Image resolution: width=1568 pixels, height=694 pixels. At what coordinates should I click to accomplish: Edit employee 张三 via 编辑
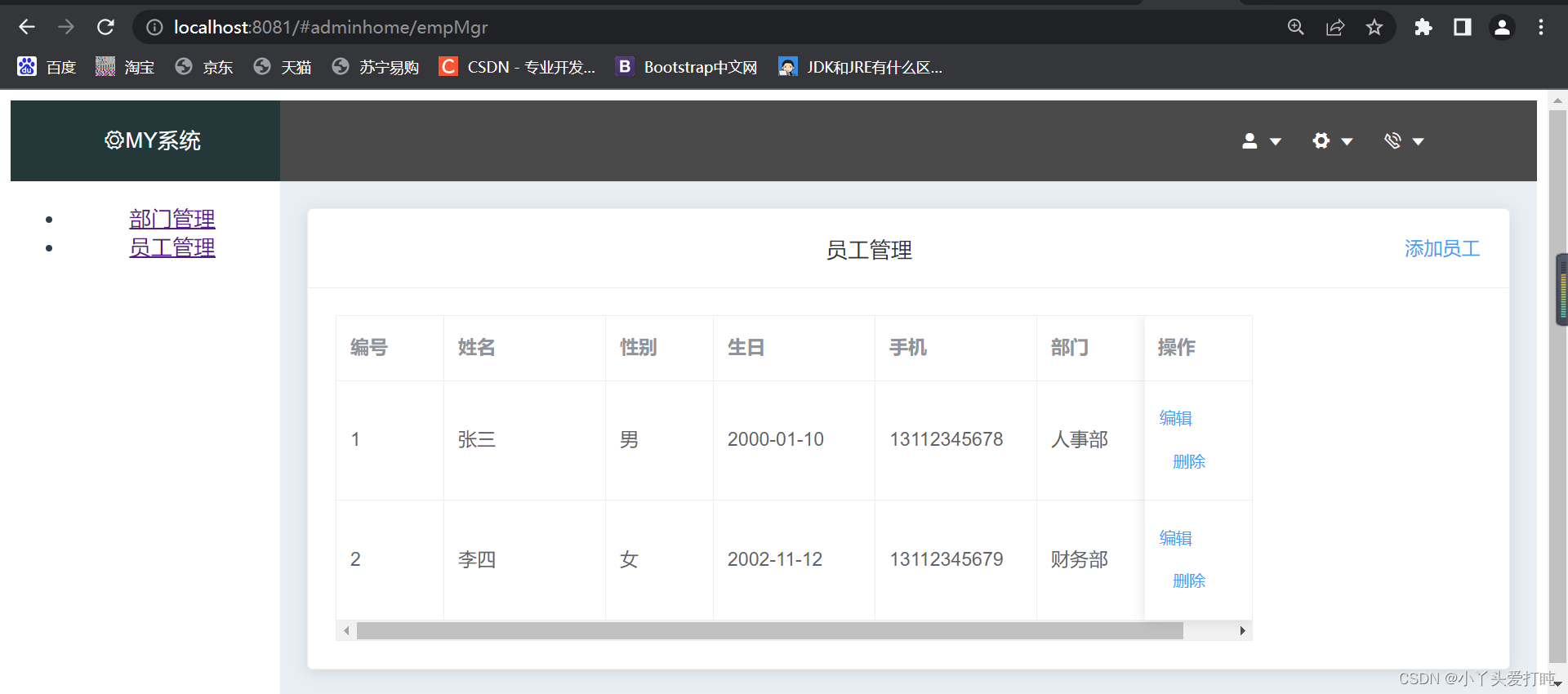(x=1176, y=418)
